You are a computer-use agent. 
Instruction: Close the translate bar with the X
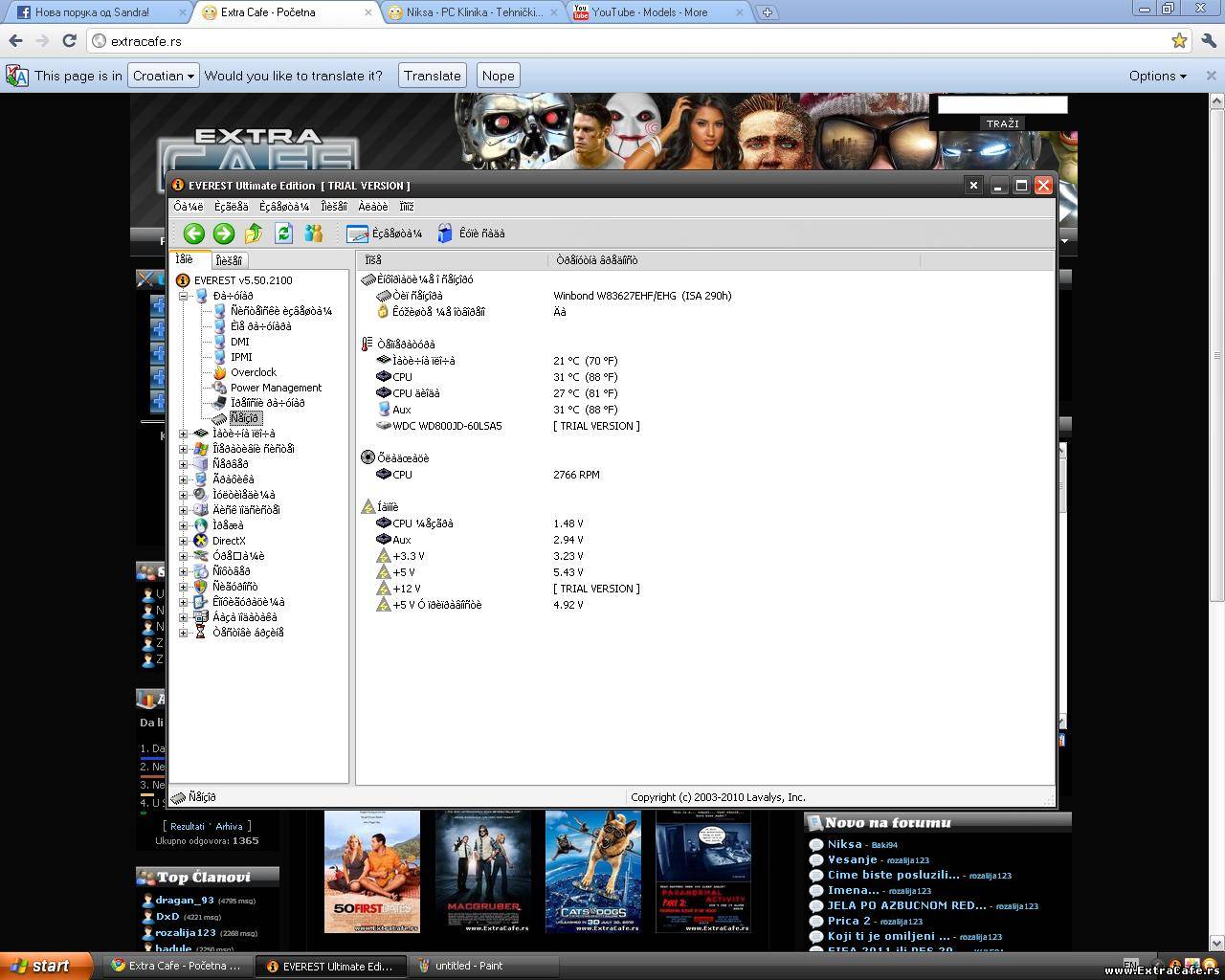pos(1210,76)
